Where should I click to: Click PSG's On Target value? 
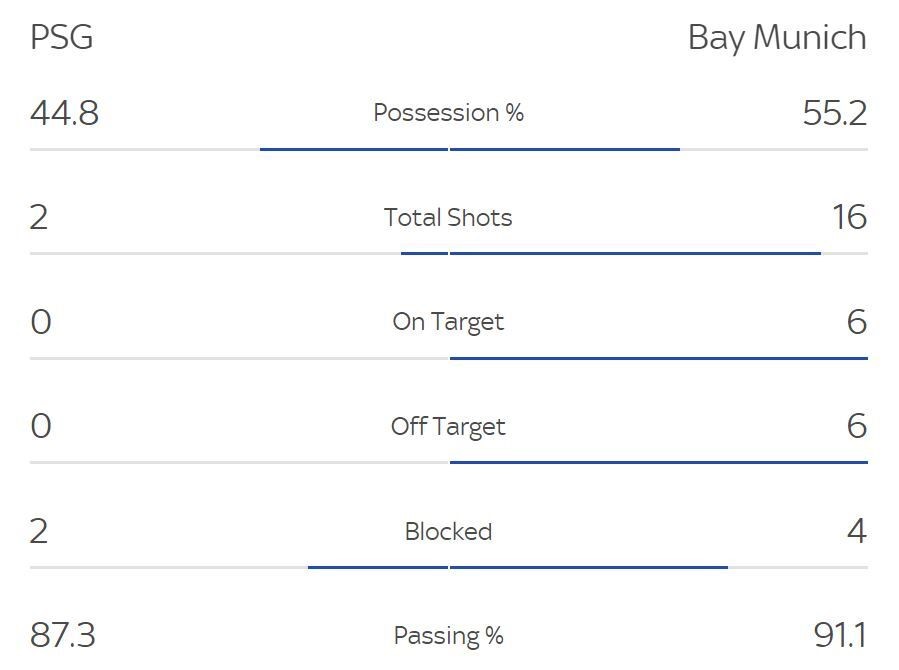coord(40,322)
